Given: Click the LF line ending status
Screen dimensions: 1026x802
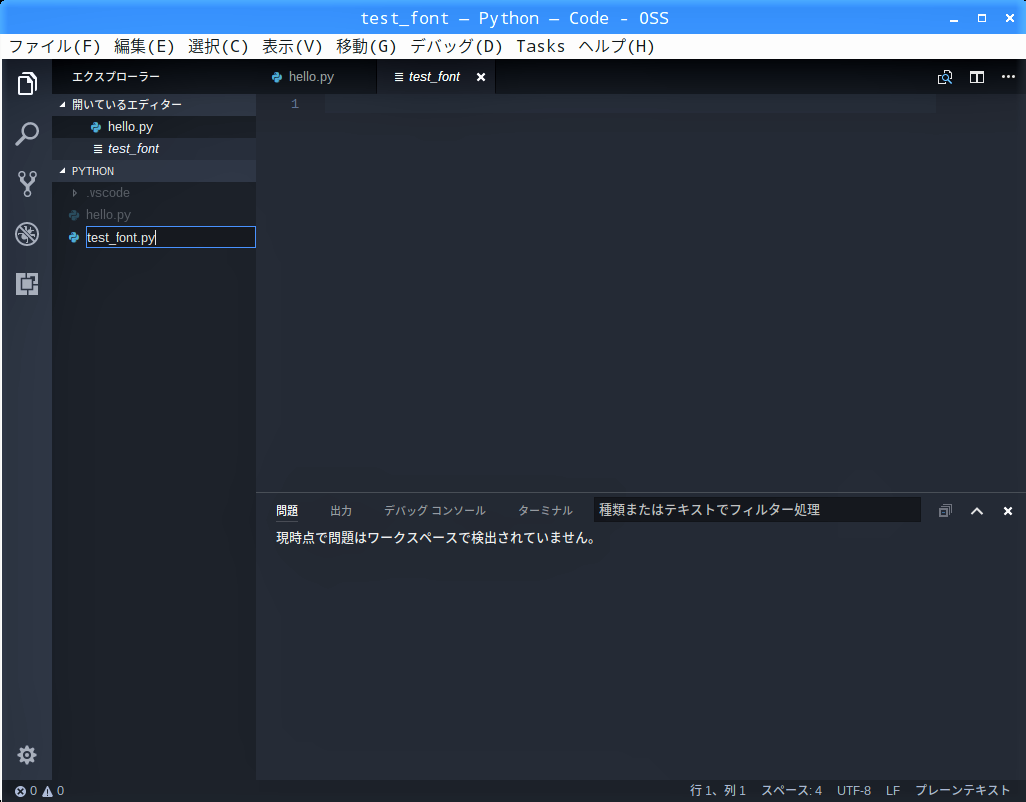Looking at the screenshot, I should coord(893,791).
